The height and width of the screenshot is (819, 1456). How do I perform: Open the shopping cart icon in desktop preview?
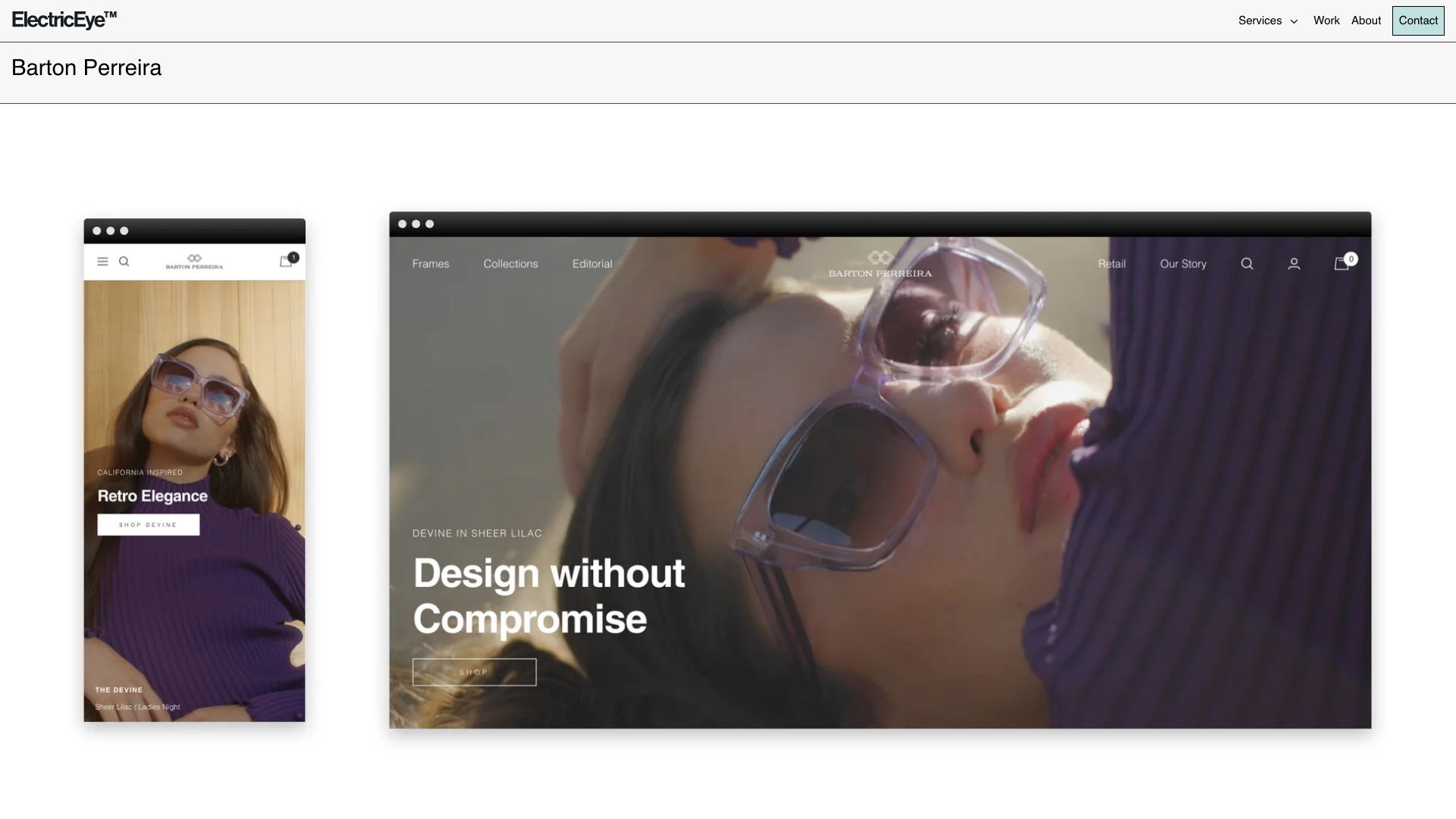pyautogui.click(x=1343, y=262)
